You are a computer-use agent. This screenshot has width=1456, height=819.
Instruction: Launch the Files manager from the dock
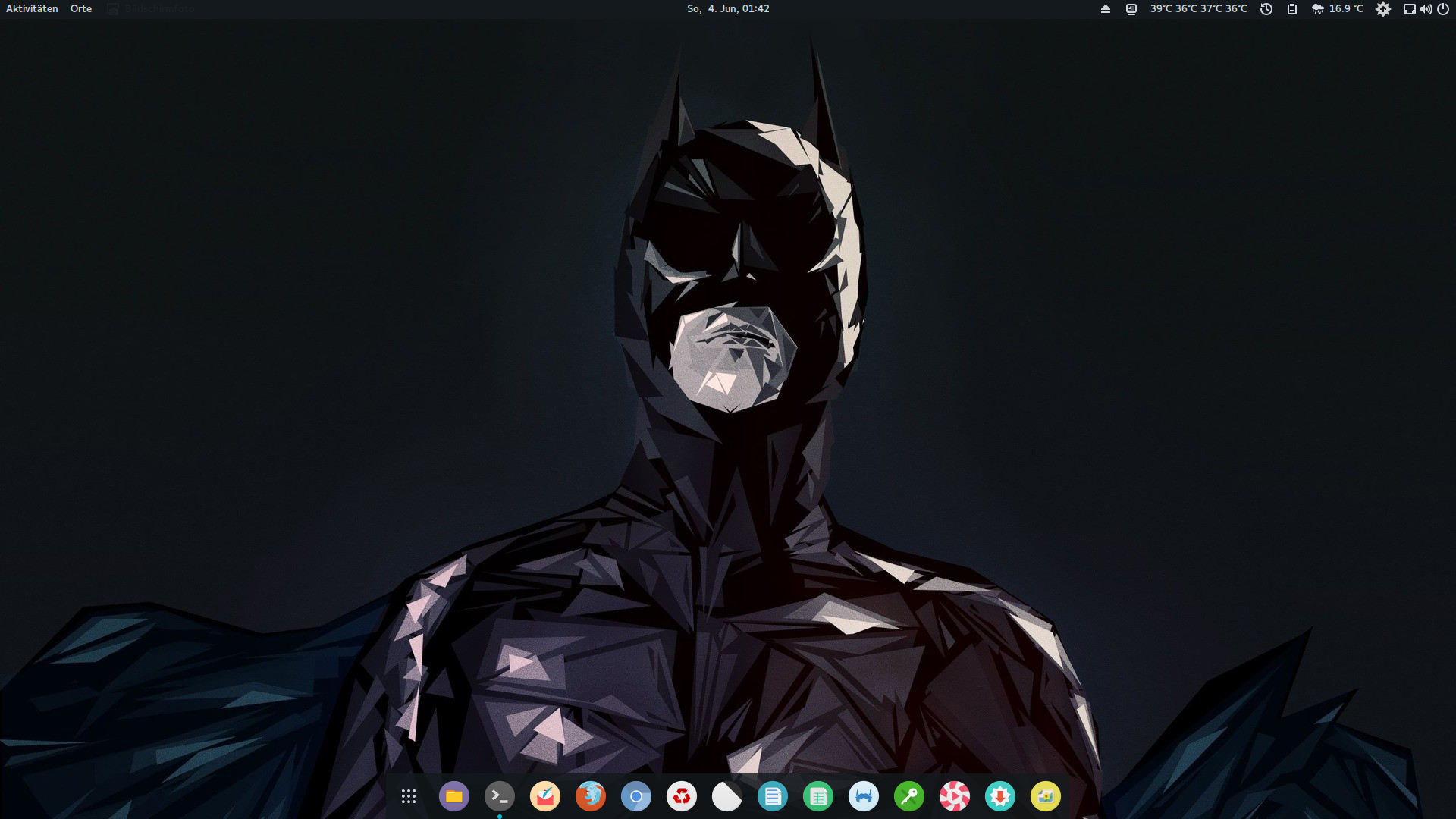click(x=453, y=796)
